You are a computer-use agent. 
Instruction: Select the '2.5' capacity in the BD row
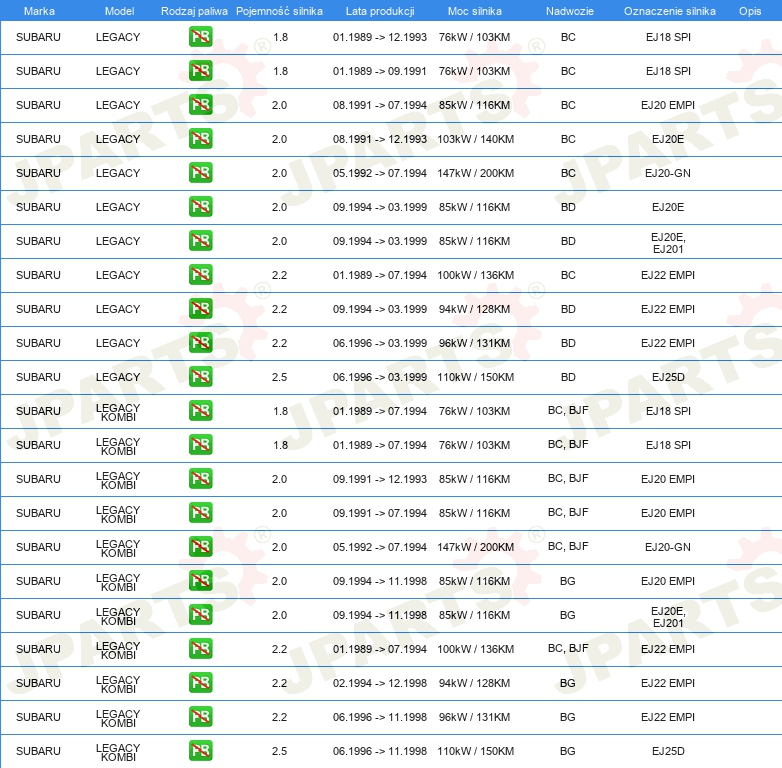pyautogui.click(x=279, y=377)
